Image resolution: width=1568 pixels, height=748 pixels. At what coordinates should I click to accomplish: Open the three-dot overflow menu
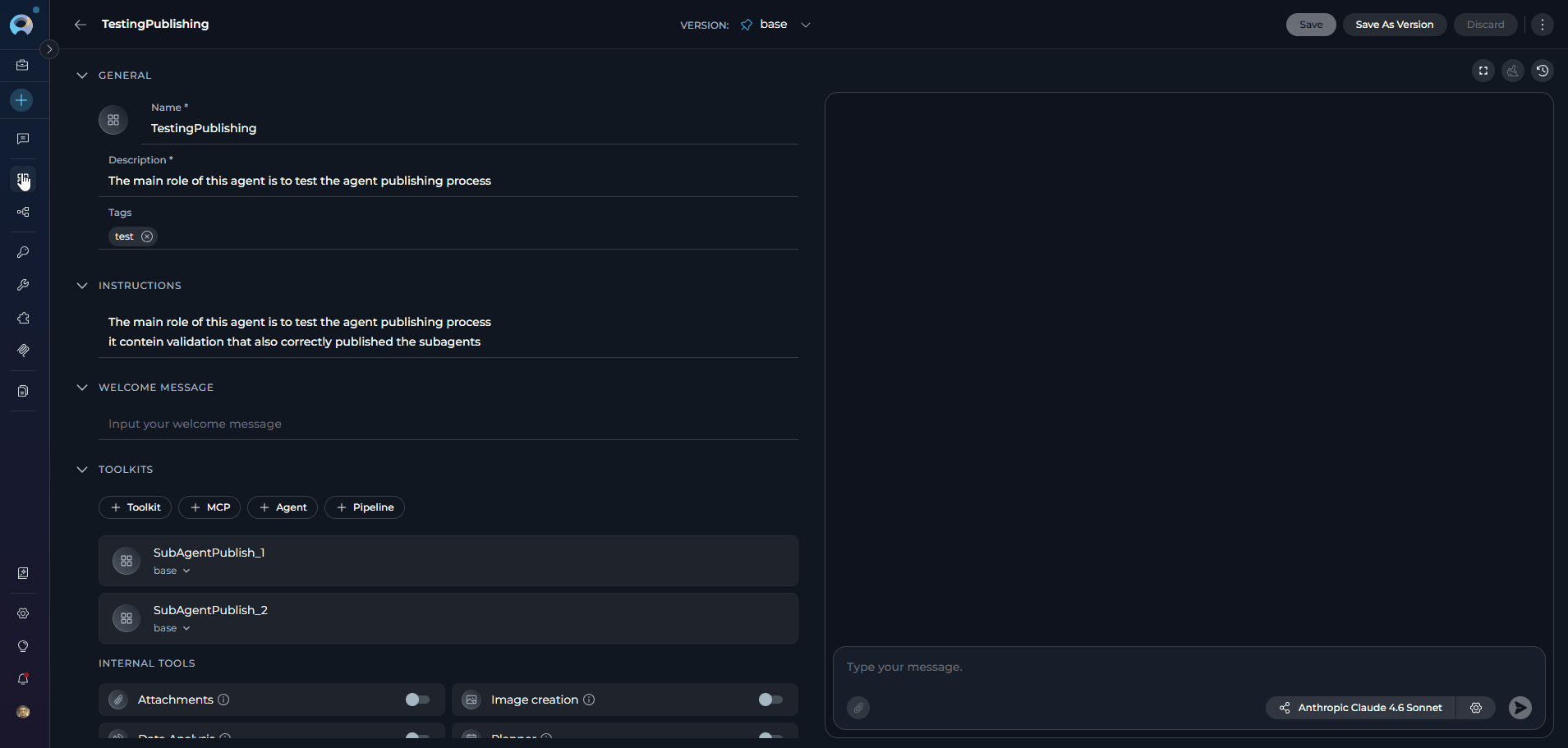(x=1542, y=24)
